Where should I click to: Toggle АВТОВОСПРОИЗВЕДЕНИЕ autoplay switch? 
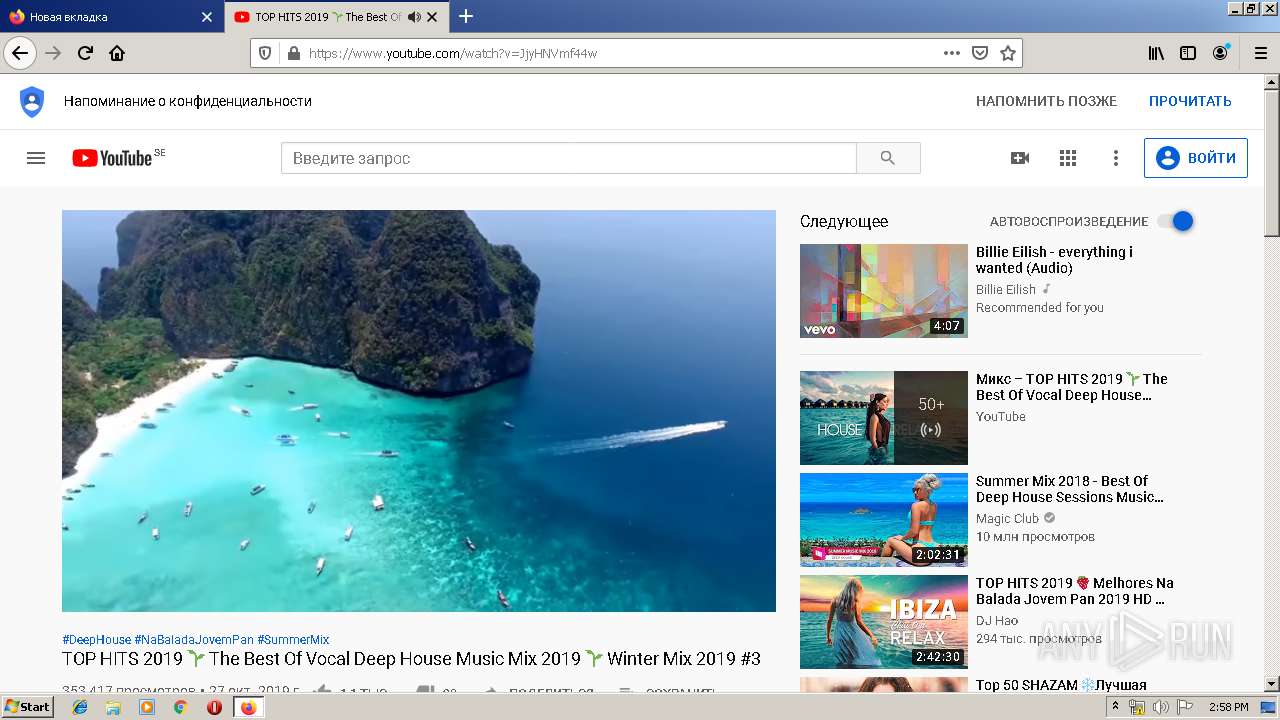point(1176,221)
